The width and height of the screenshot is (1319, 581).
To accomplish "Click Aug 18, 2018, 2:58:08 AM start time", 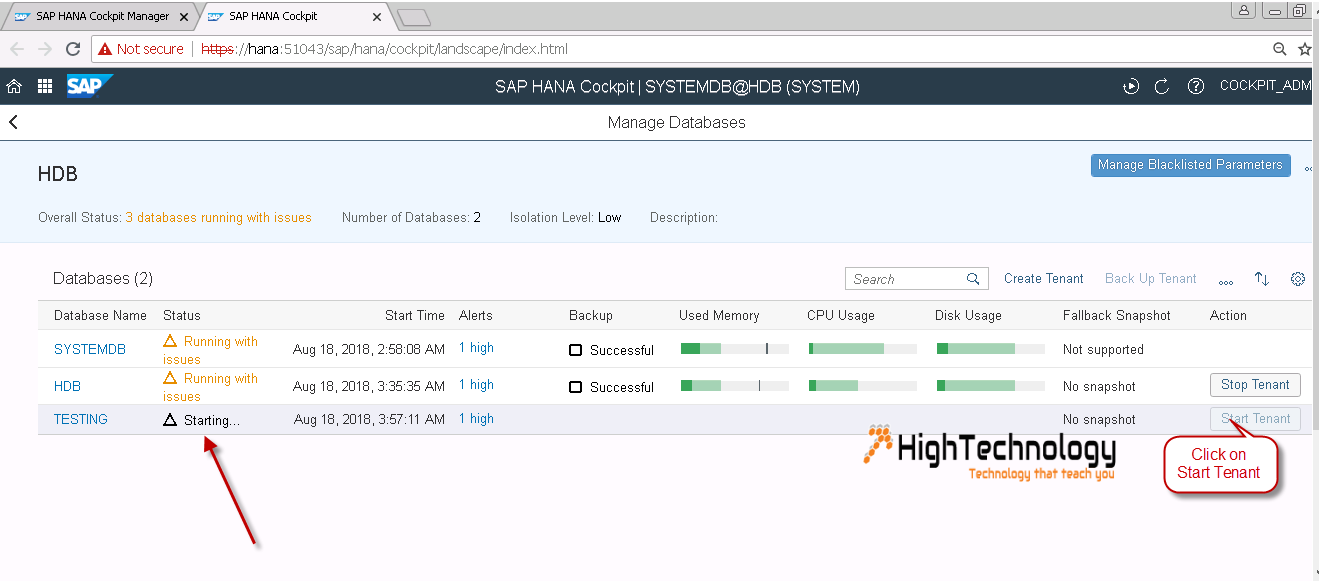I will pos(369,349).
